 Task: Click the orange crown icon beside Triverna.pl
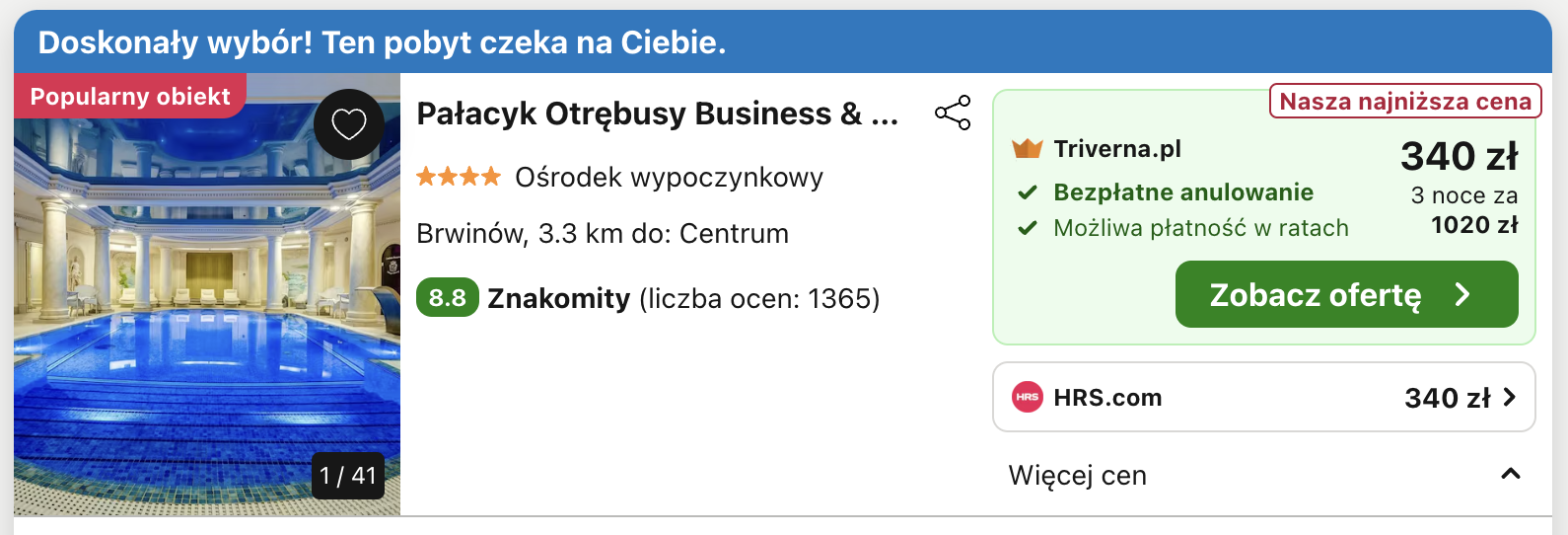pyautogui.click(x=1027, y=149)
